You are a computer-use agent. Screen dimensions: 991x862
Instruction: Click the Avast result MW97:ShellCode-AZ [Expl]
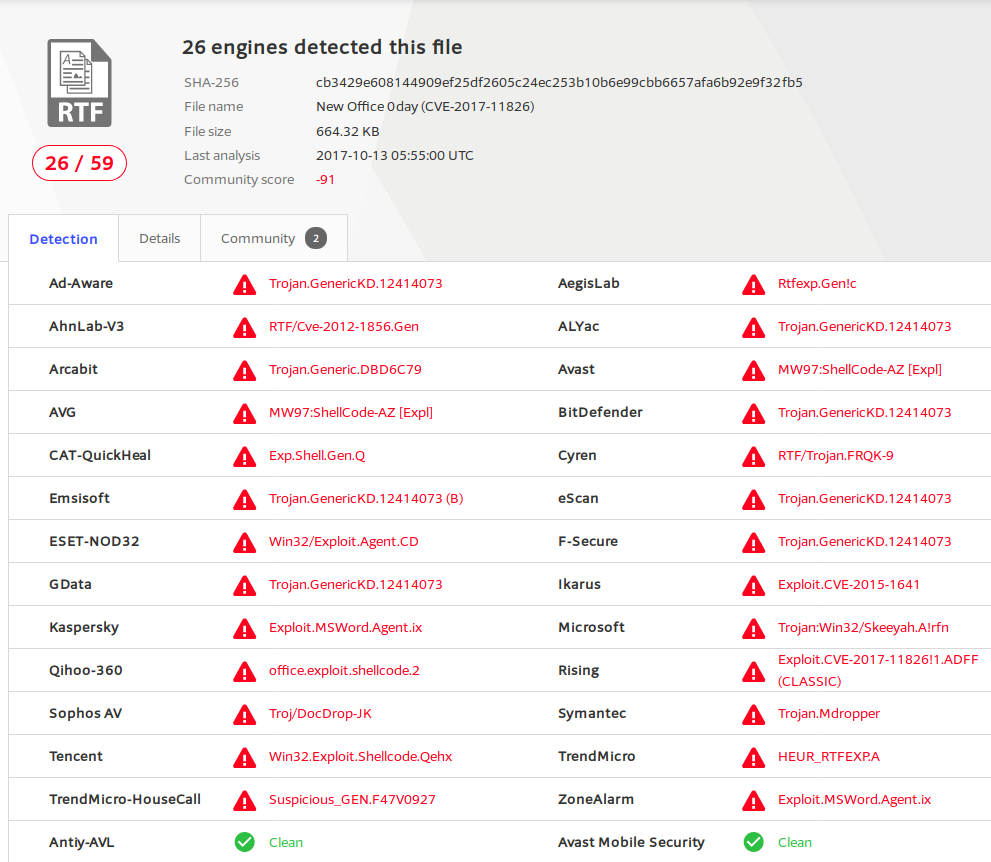click(x=860, y=369)
